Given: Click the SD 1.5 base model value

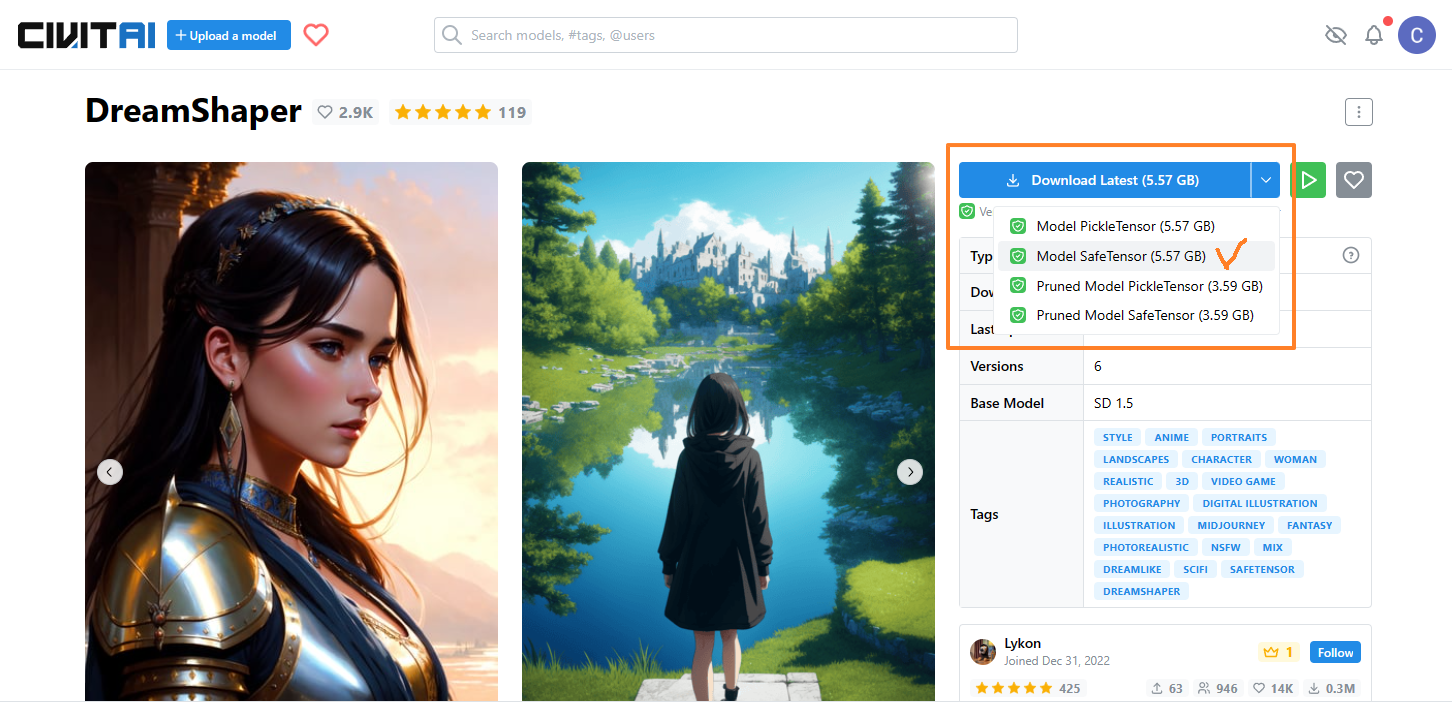Looking at the screenshot, I should [1113, 403].
